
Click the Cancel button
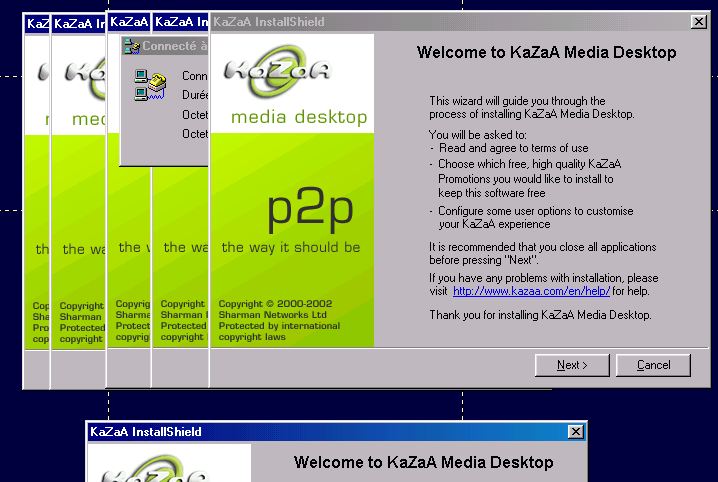[x=653, y=365]
